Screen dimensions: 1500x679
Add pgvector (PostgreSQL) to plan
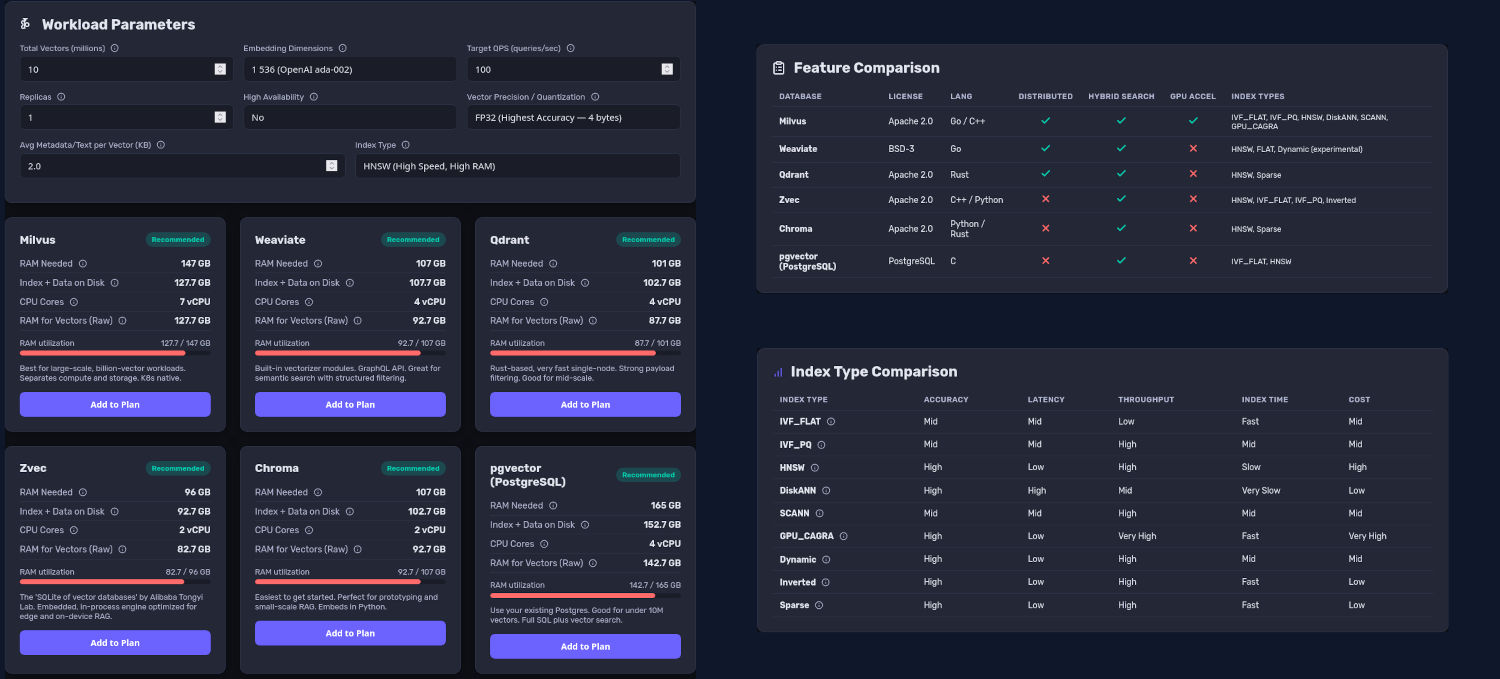point(585,647)
